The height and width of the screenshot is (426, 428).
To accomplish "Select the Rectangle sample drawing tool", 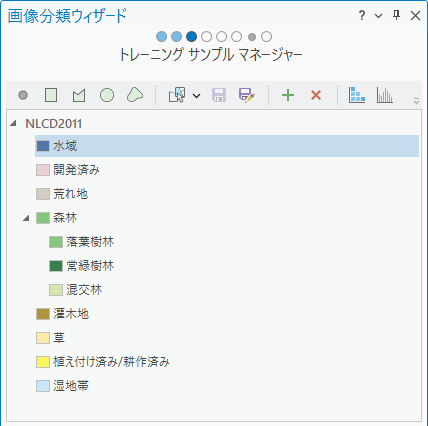I will [51, 95].
